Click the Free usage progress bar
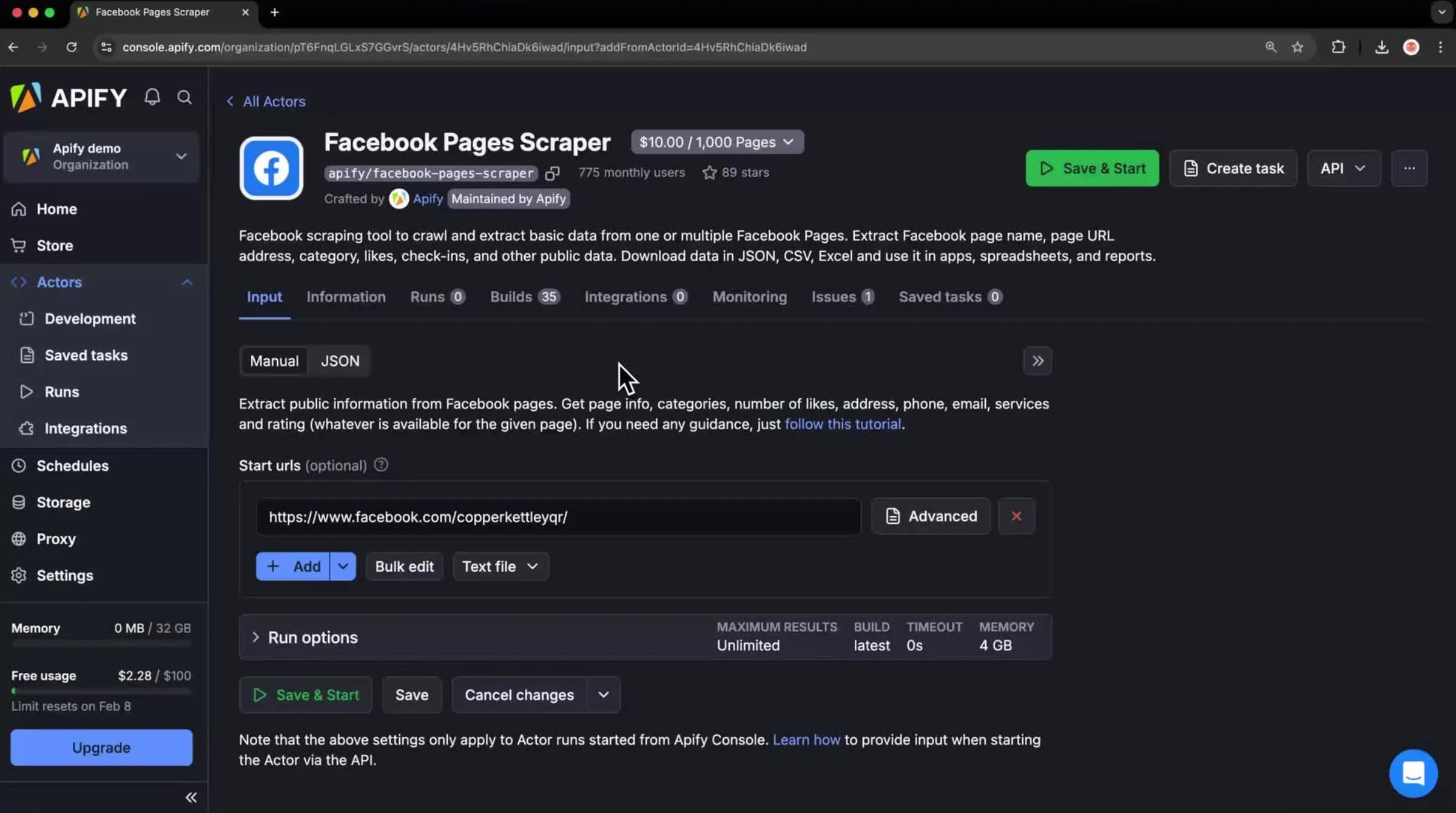Screen dimensions: 1456x813 pyautogui.click(x=101, y=691)
